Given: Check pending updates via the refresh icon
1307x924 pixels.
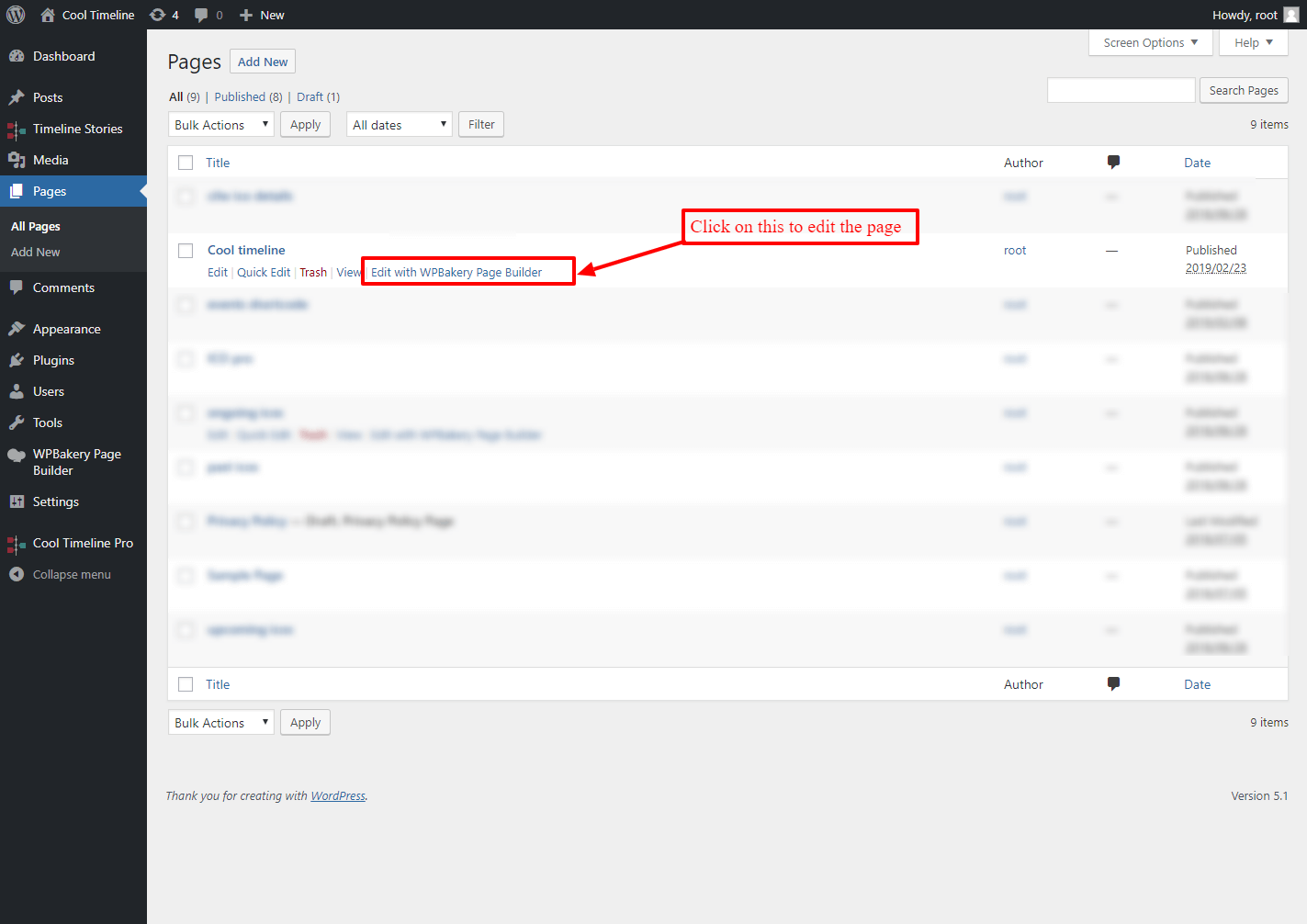Looking at the screenshot, I should [x=156, y=15].
